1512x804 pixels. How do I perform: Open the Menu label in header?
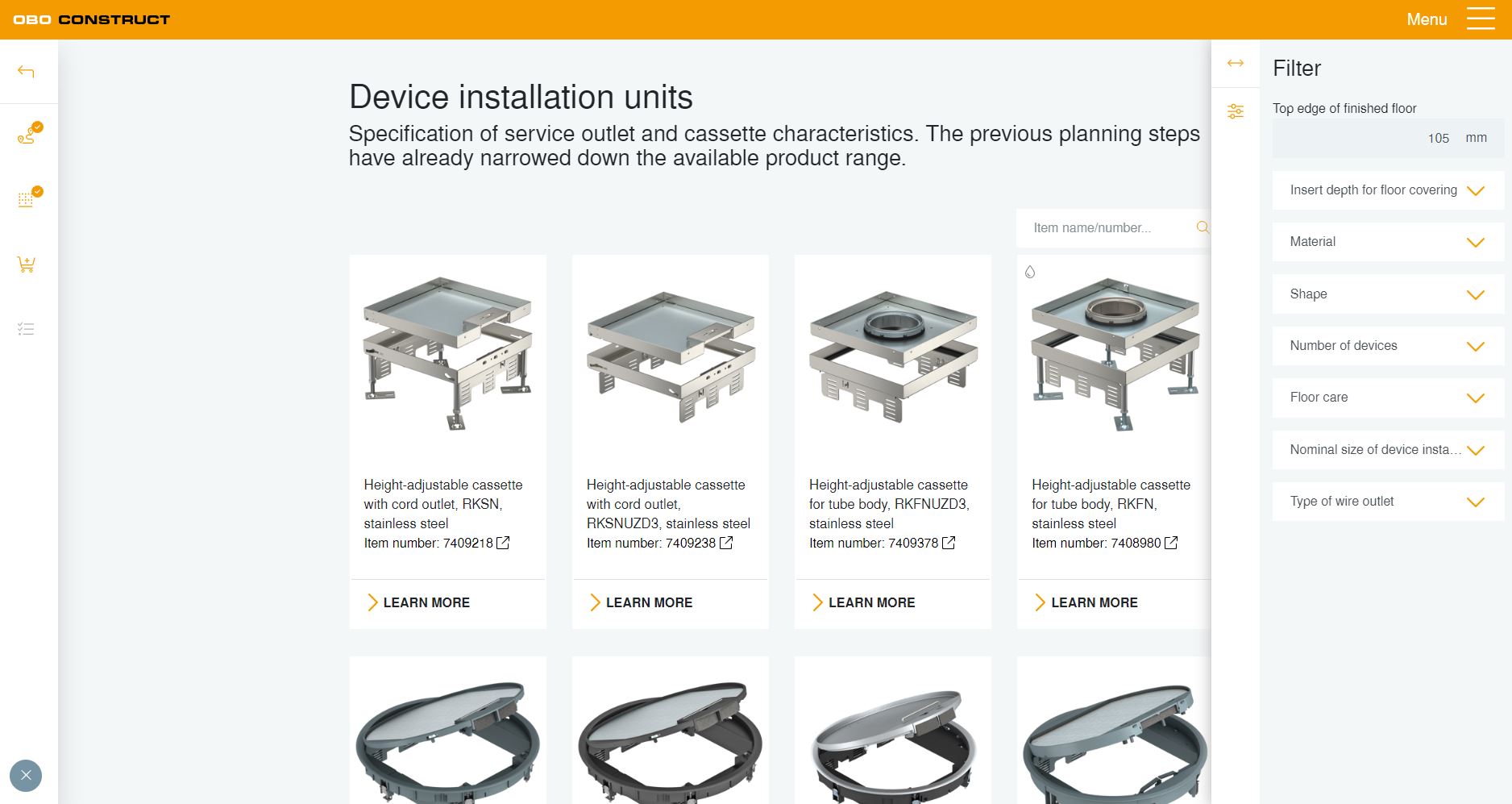coord(1427,19)
